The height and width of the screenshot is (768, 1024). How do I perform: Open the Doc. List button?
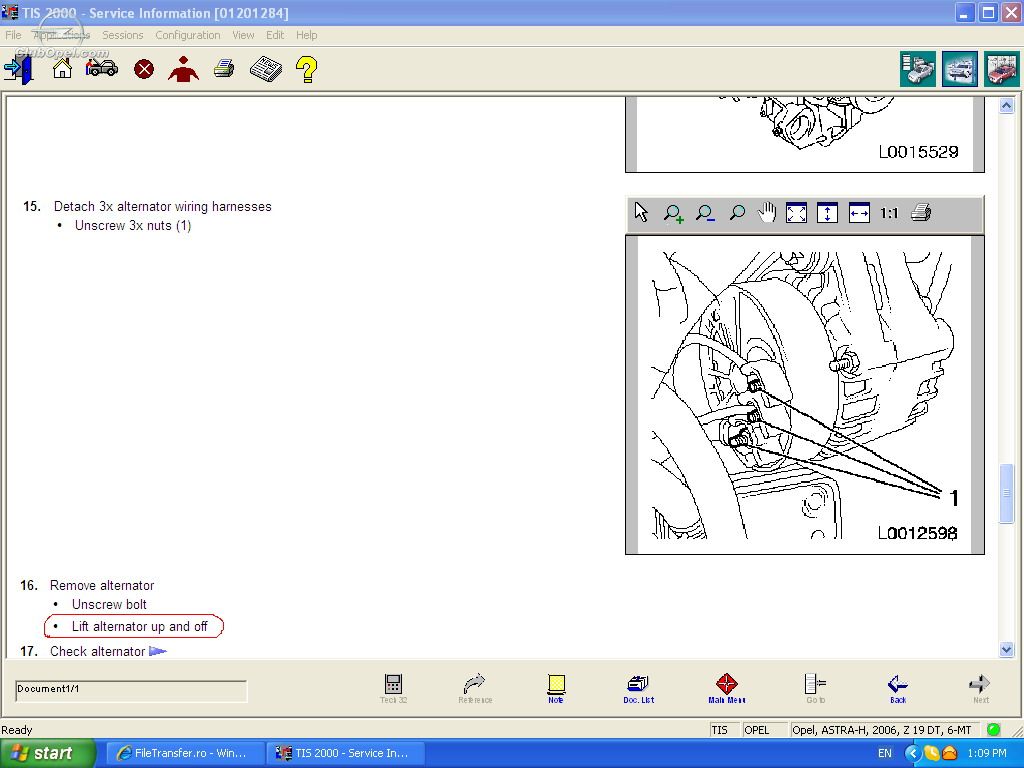coord(638,688)
